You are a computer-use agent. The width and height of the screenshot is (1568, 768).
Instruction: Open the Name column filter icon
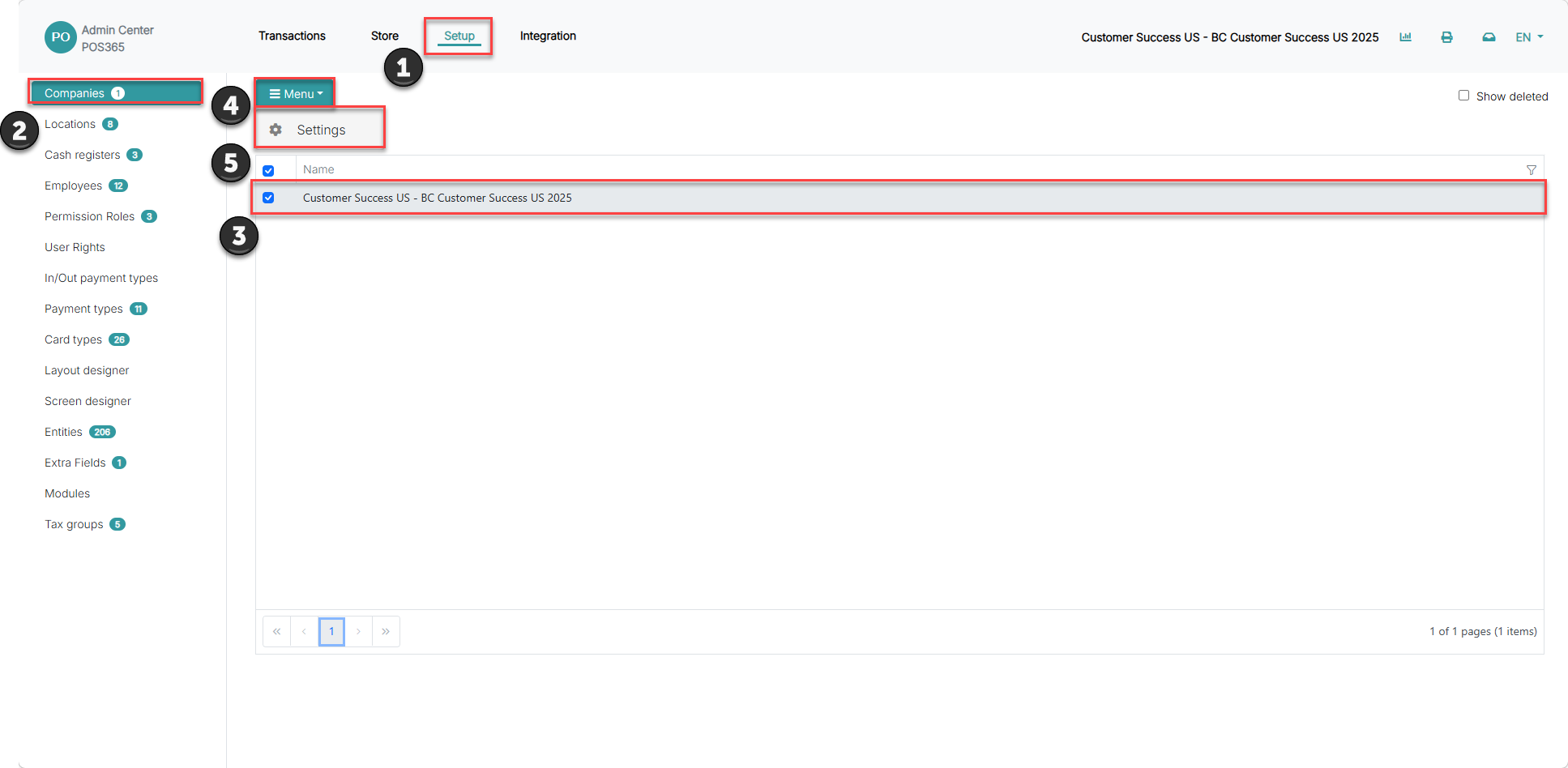click(1531, 169)
